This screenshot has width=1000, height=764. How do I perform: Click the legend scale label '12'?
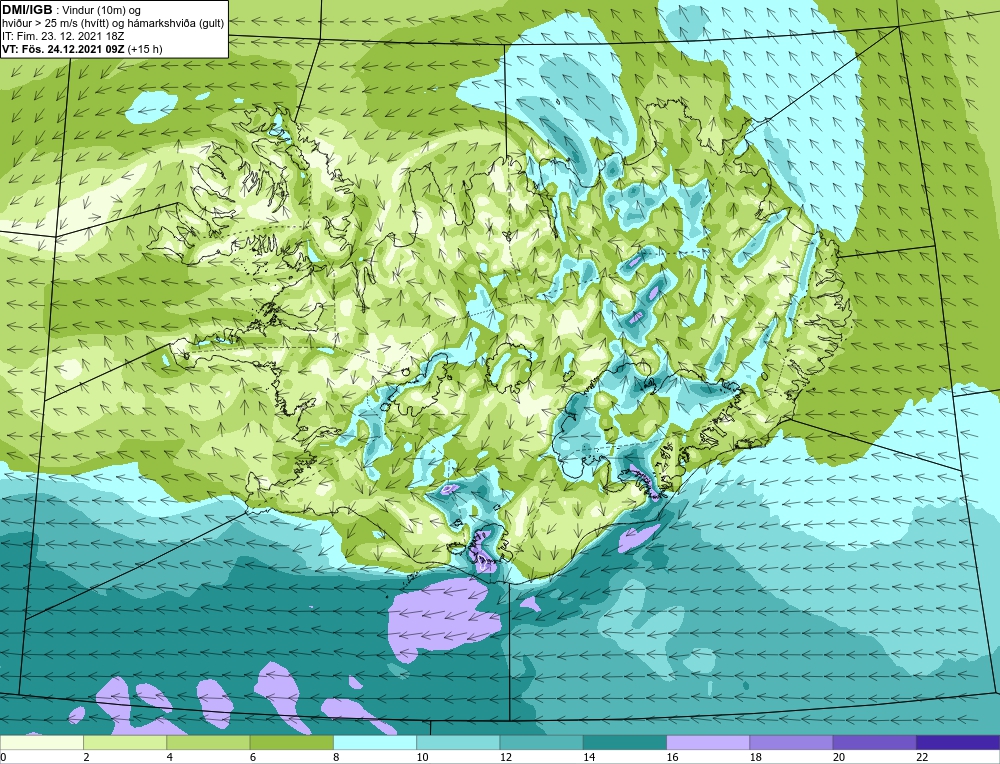coord(506,757)
